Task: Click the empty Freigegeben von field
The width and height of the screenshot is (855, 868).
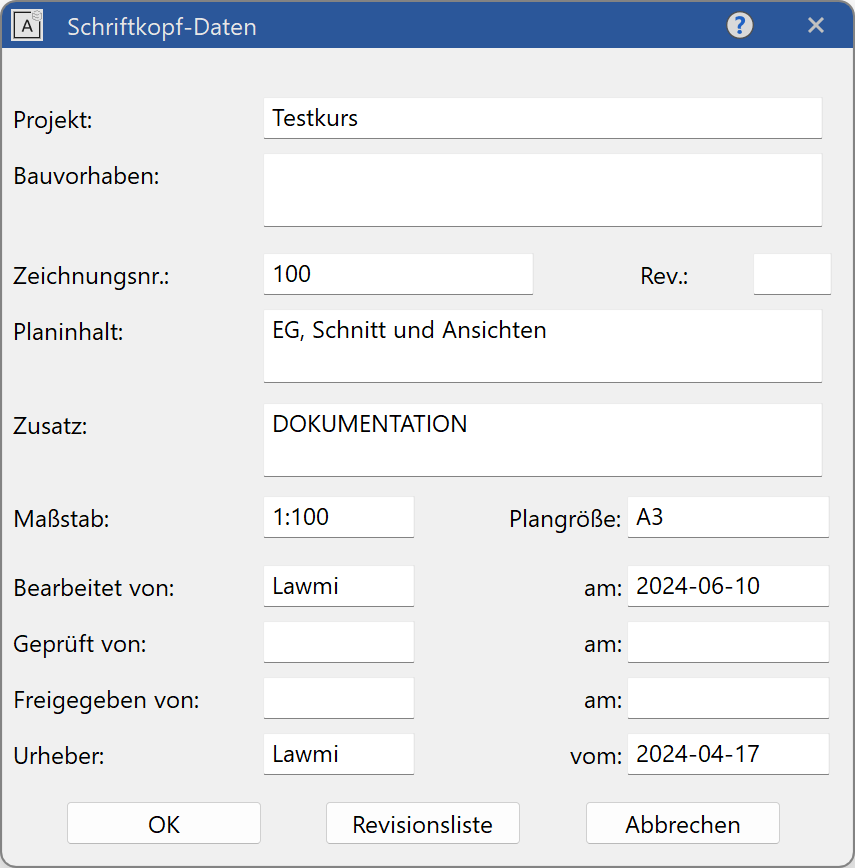Action: 338,698
